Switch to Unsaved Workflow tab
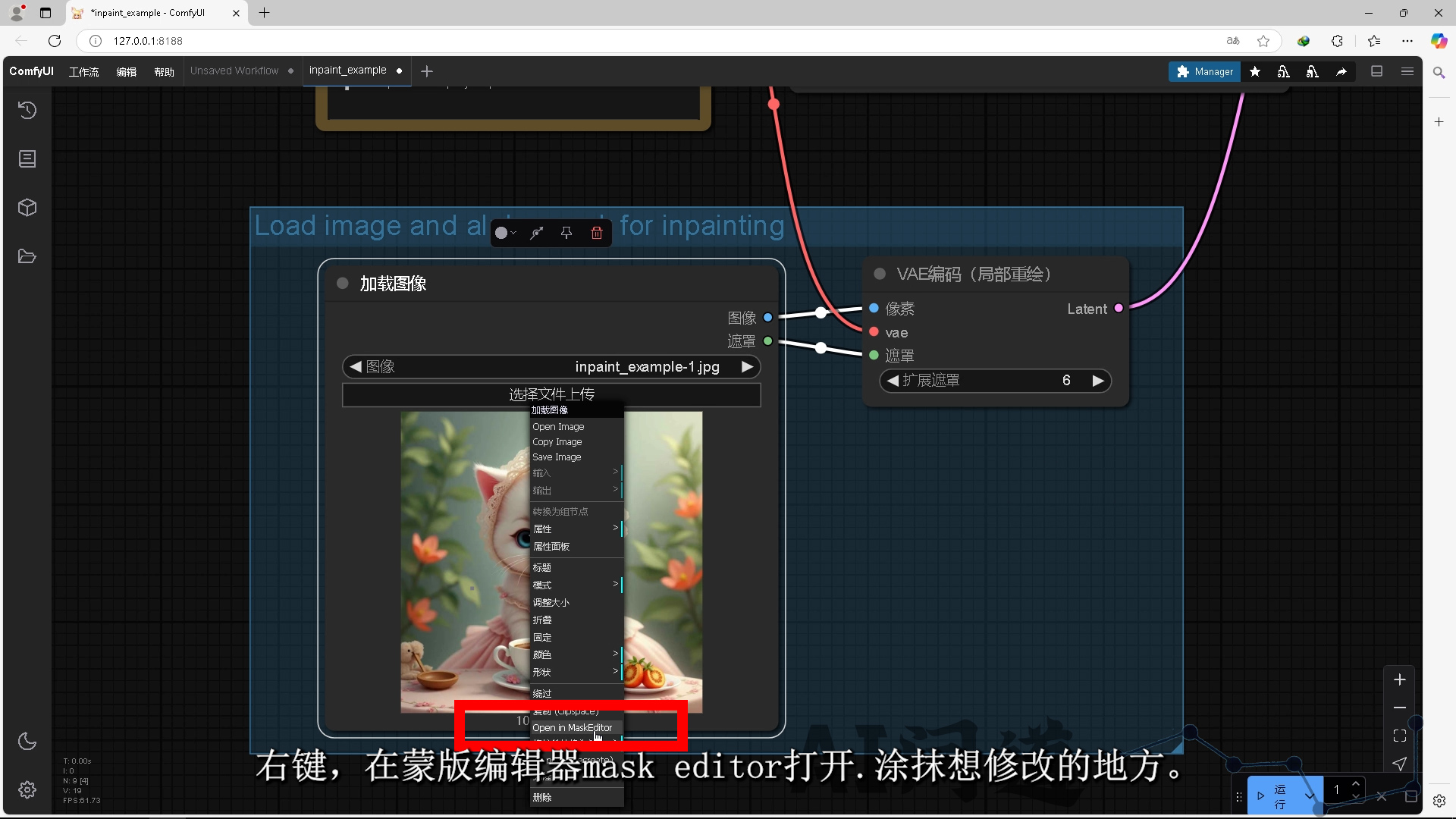Image resolution: width=1456 pixels, height=819 pixels. coord(234,71)
